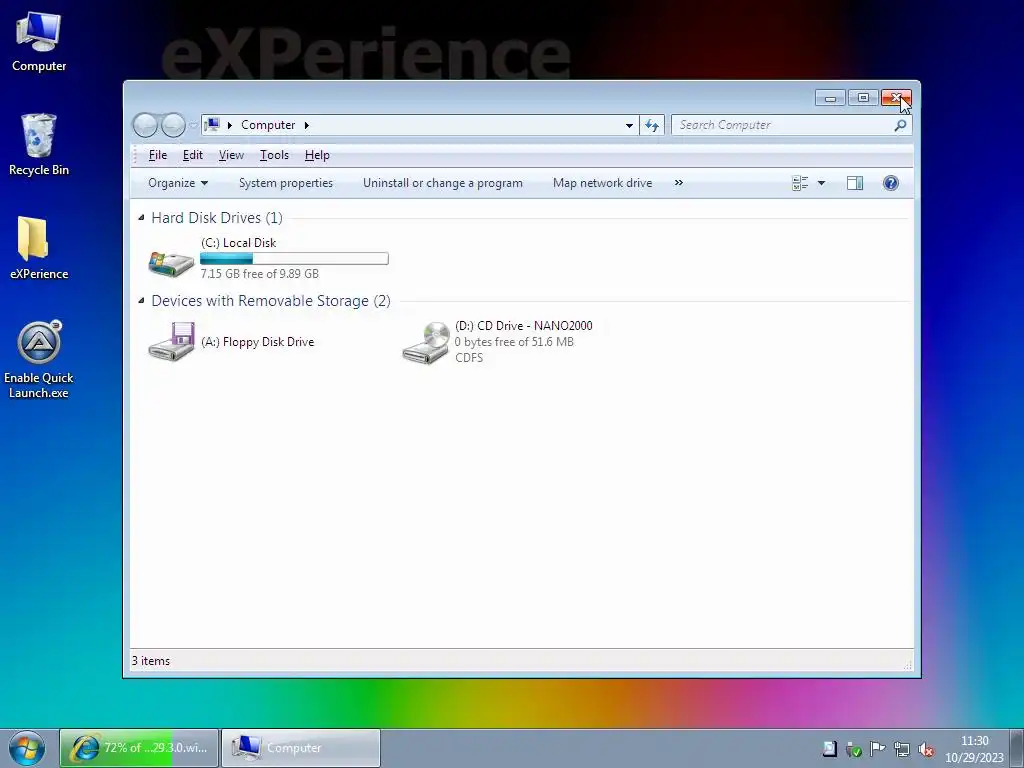Screen dimensions: 1024x768
Task: Click the Back navigation button
Action: point(146,125)
